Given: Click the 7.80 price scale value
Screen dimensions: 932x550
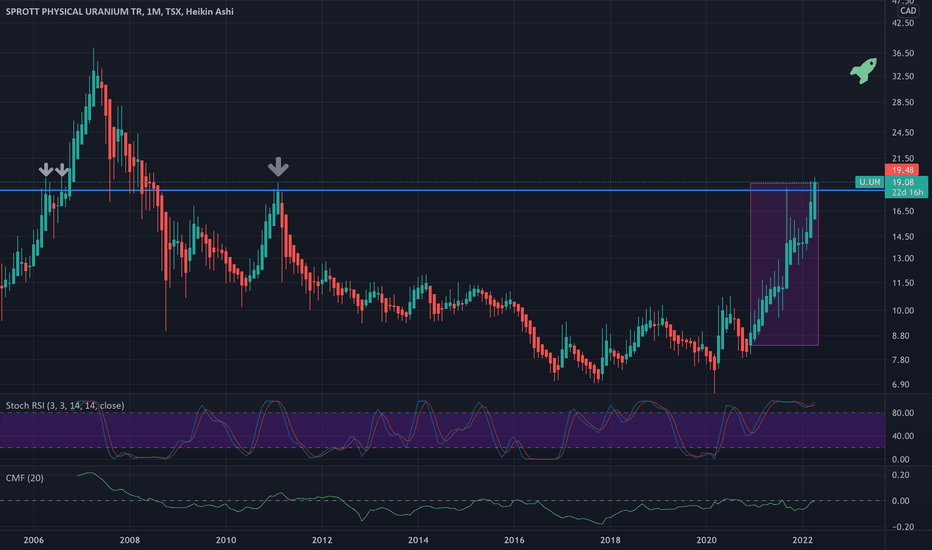Looking at the screenshot, I should 901,360.
